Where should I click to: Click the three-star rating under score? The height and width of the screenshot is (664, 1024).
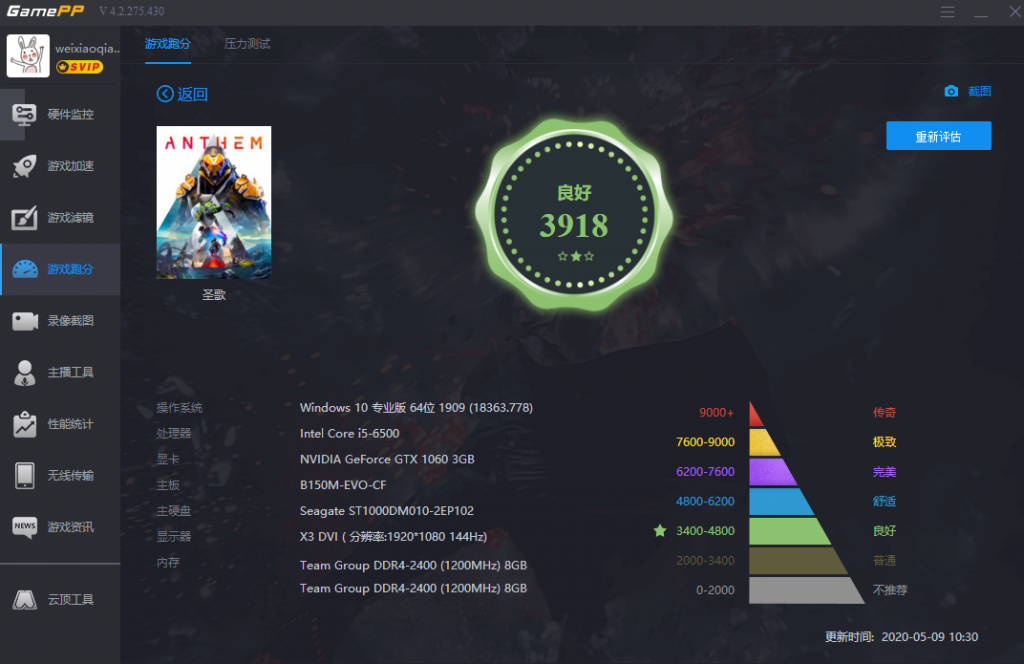click(575, 256)
